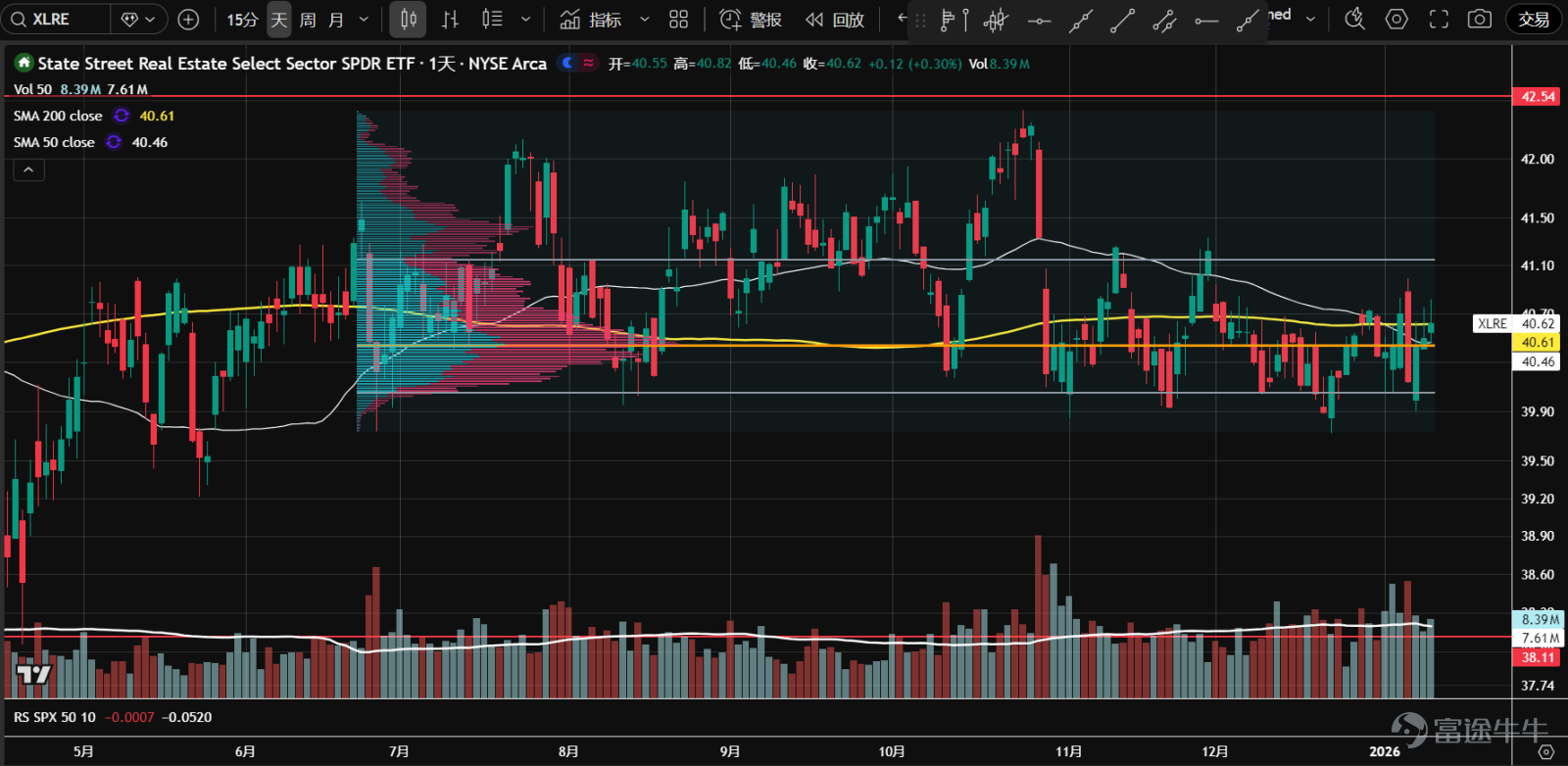This screenshot has height=766, width=1568.
Task: Select the last ray tool in favorites bar
Action: 1248,21
